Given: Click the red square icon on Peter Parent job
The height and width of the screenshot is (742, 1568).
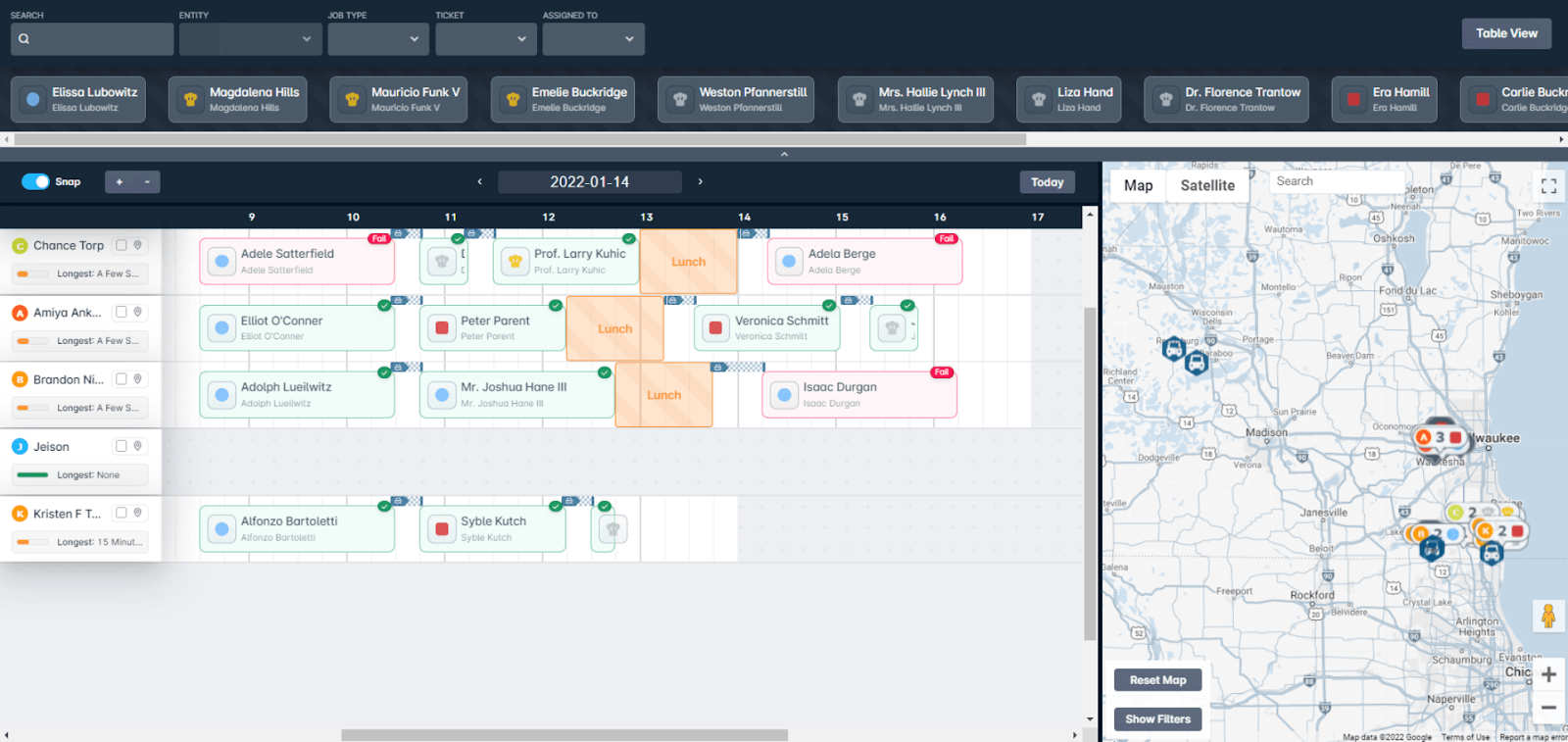Looking at the screenshot, I should [442, 328].
